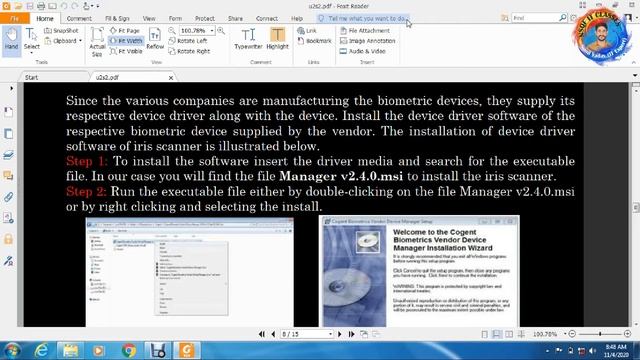Set view to Fit Page
640x360 pixels.
pyautogui.click(x=124, y=31)
